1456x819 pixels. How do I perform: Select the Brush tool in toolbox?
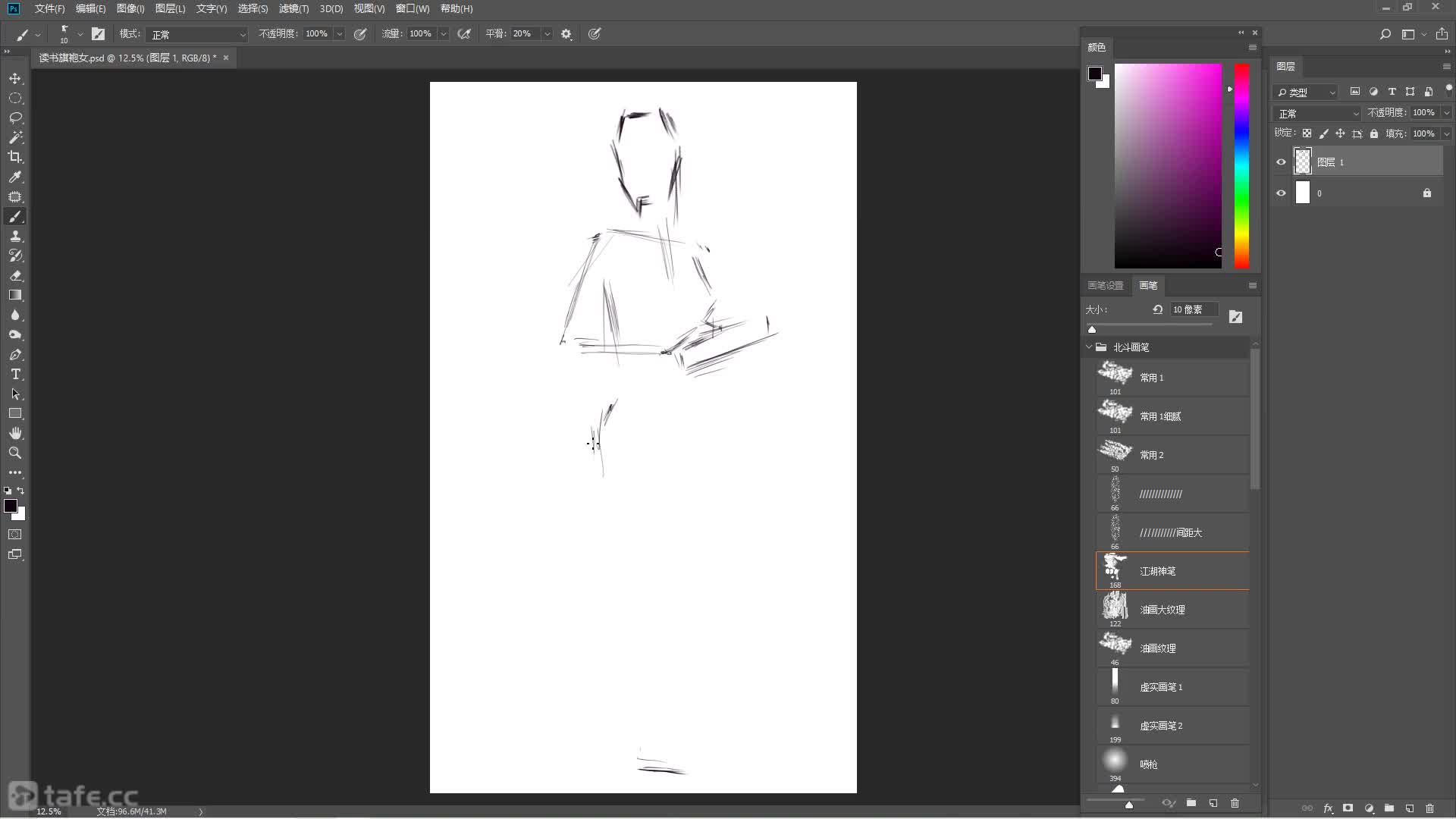click(x=15, y=217)
